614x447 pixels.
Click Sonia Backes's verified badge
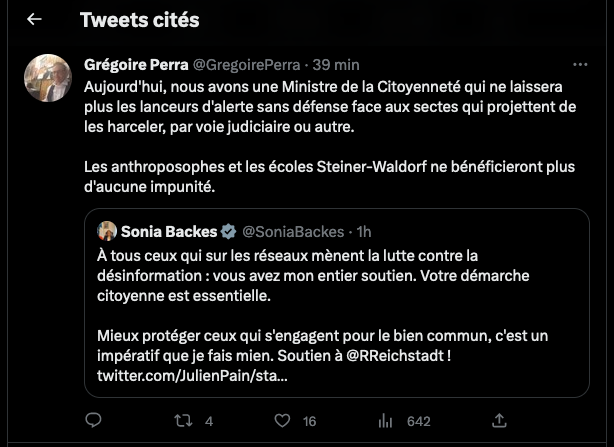point(228,231)
